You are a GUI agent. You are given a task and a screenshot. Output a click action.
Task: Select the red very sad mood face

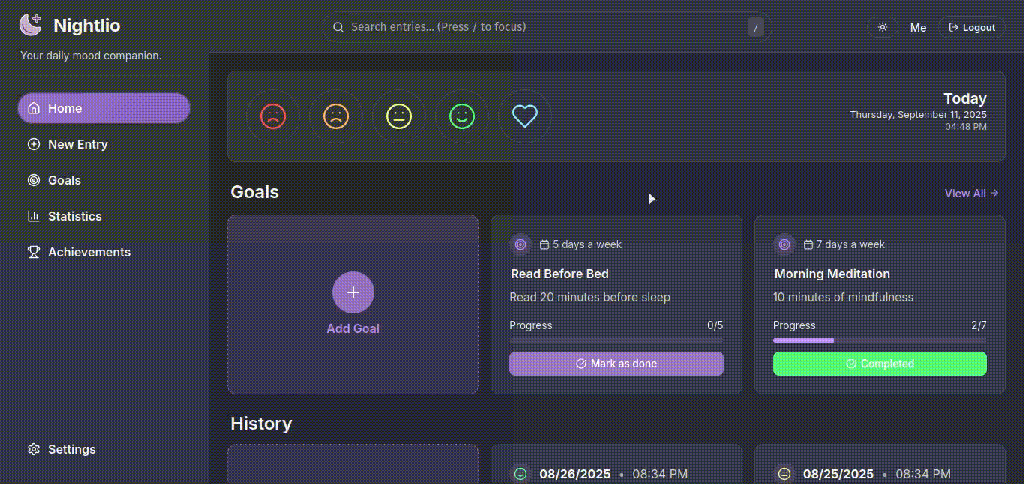(x=273, y=117)
